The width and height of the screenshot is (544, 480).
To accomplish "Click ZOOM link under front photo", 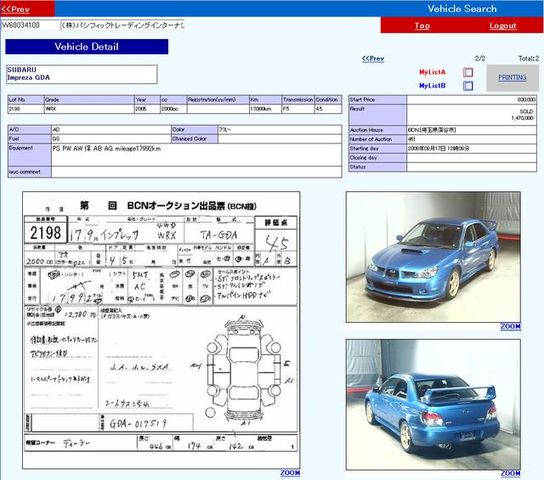I will click(510, 326).
